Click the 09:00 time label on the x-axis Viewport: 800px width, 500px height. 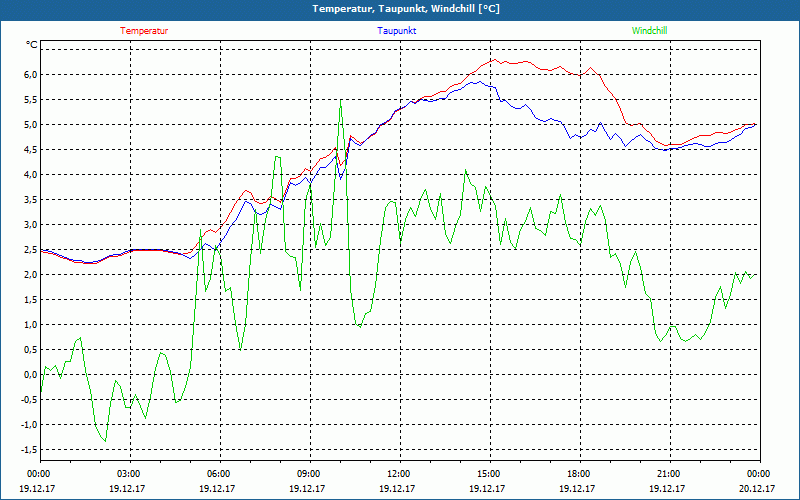[x=309, y=473]
